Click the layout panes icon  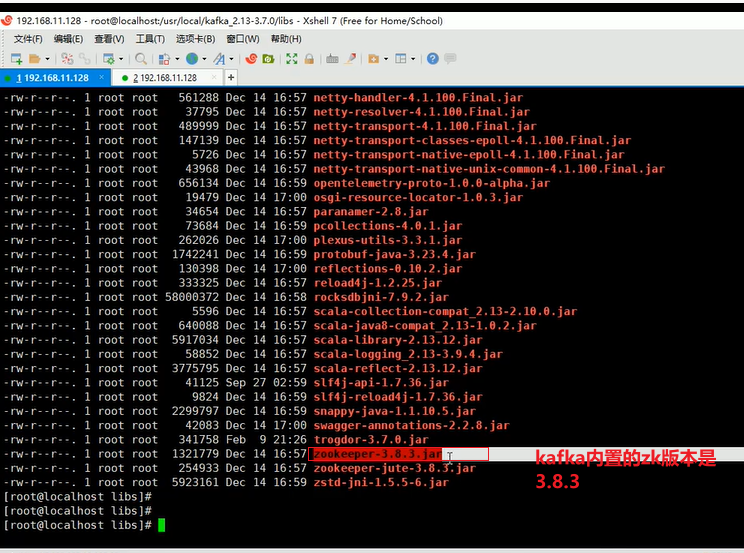(x=401, y=59)
